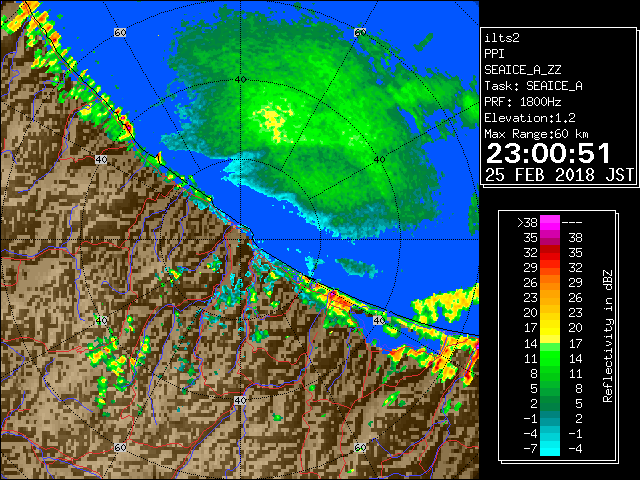The height and width of the screenshot is (480, 640).
Task: Click the Max Range:60 km line
Action: [x=536, y=134]
